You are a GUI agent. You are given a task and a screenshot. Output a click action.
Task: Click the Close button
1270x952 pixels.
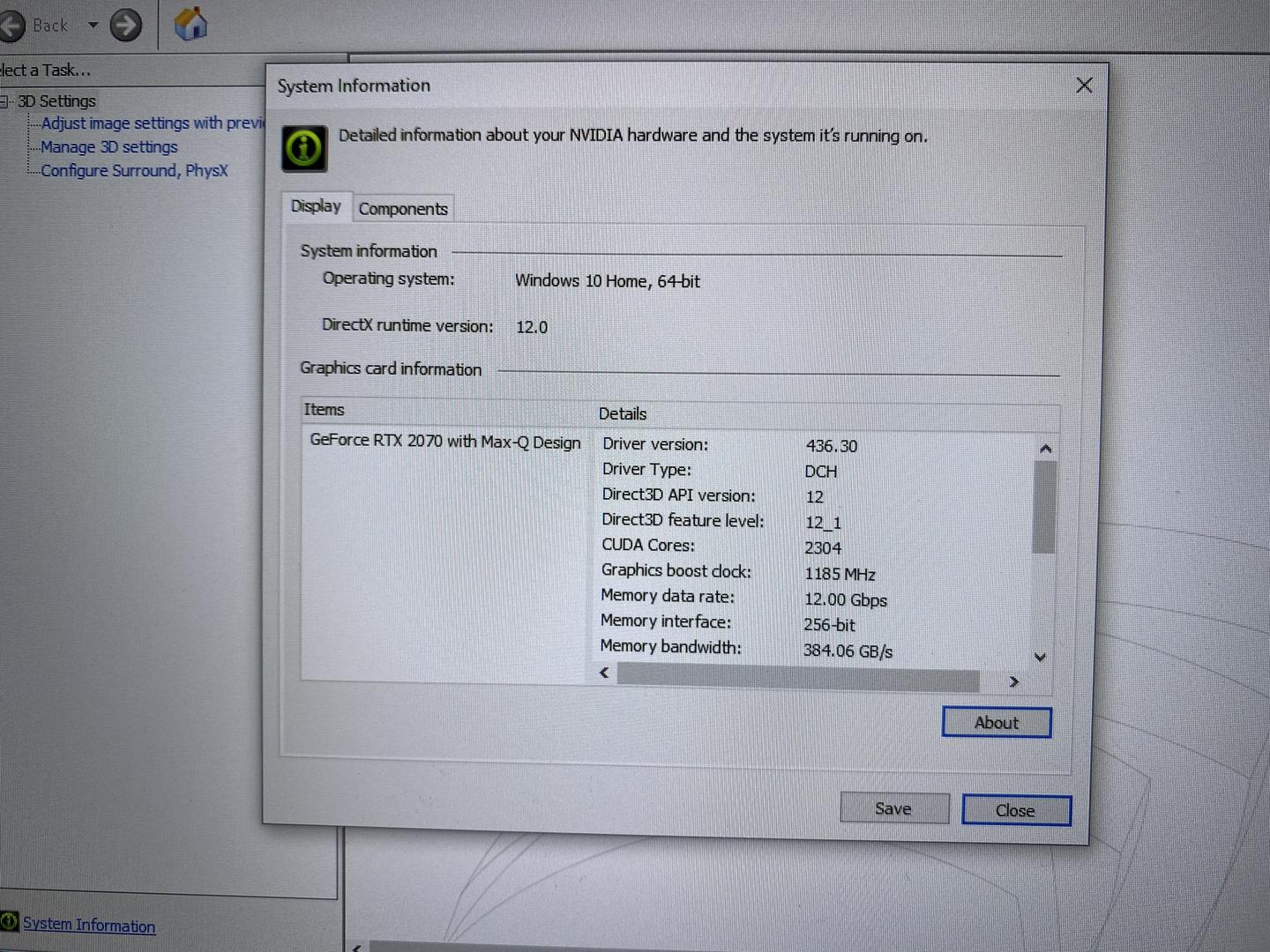tap(1016, 811)
